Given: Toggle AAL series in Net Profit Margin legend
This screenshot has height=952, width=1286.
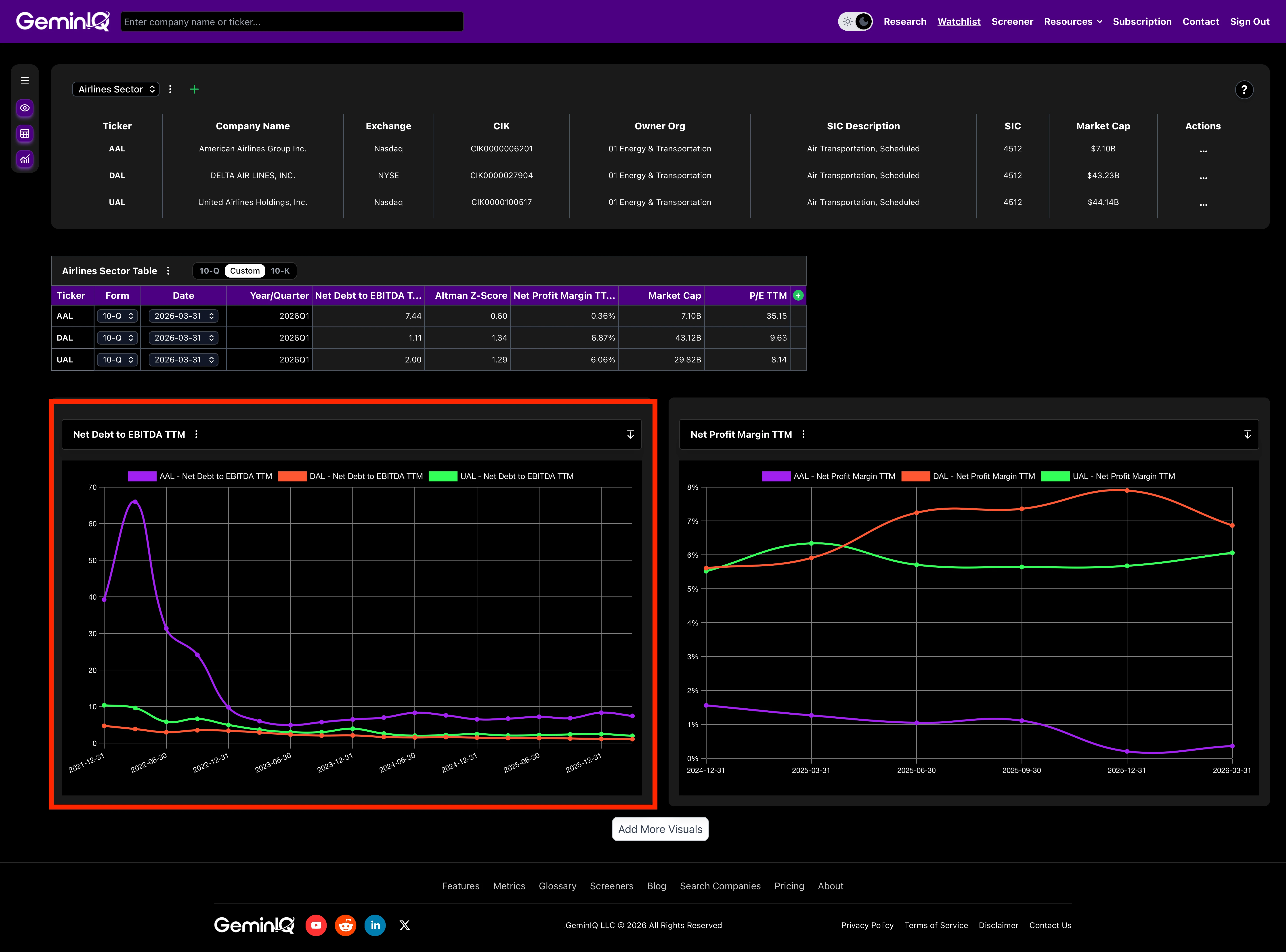Looking at the screenshot, I should pyautogui.click(x=829, y=476).
